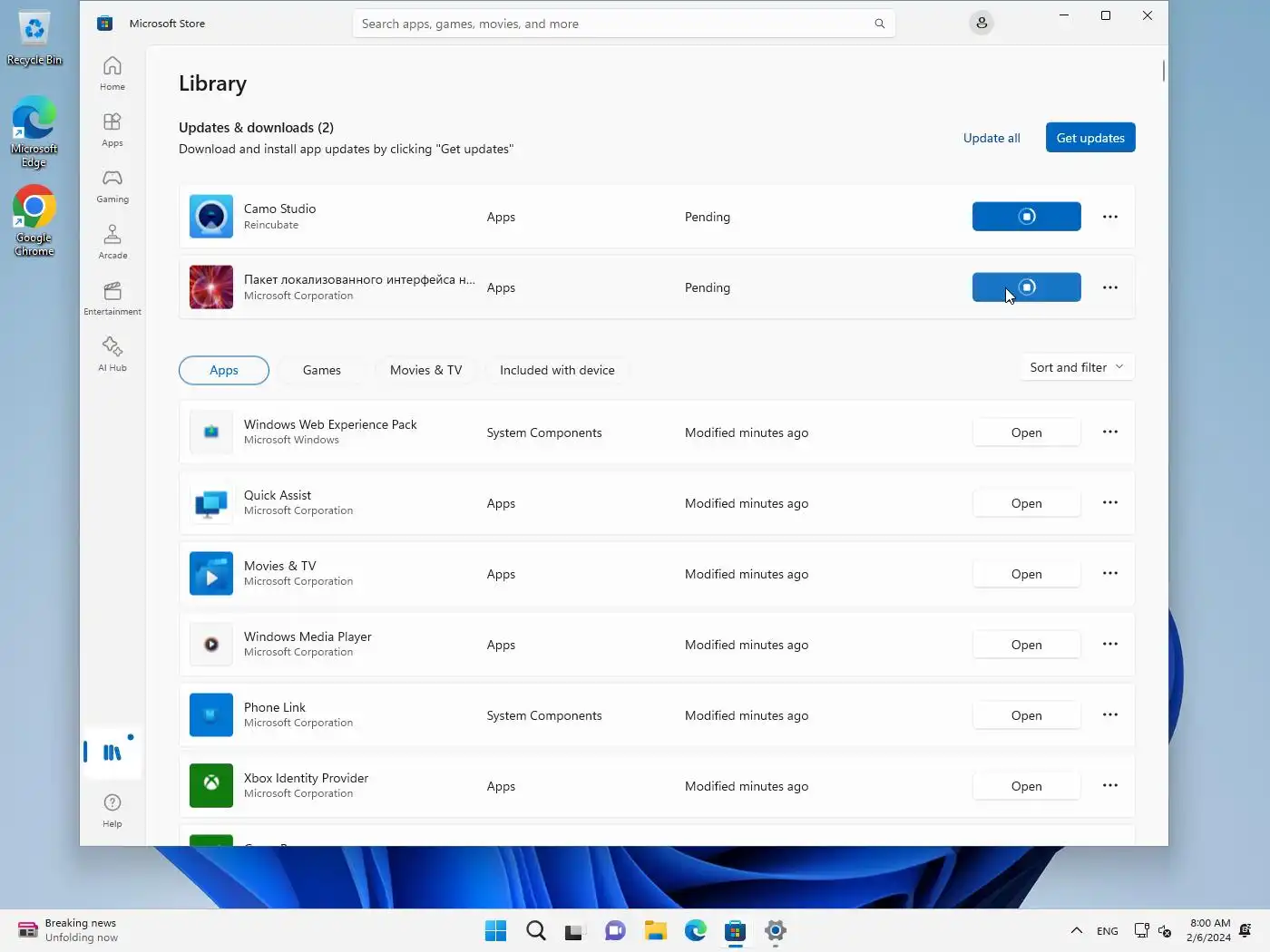Open File Explorer from the taskbar
The image size is (1270, 952).
656,931
